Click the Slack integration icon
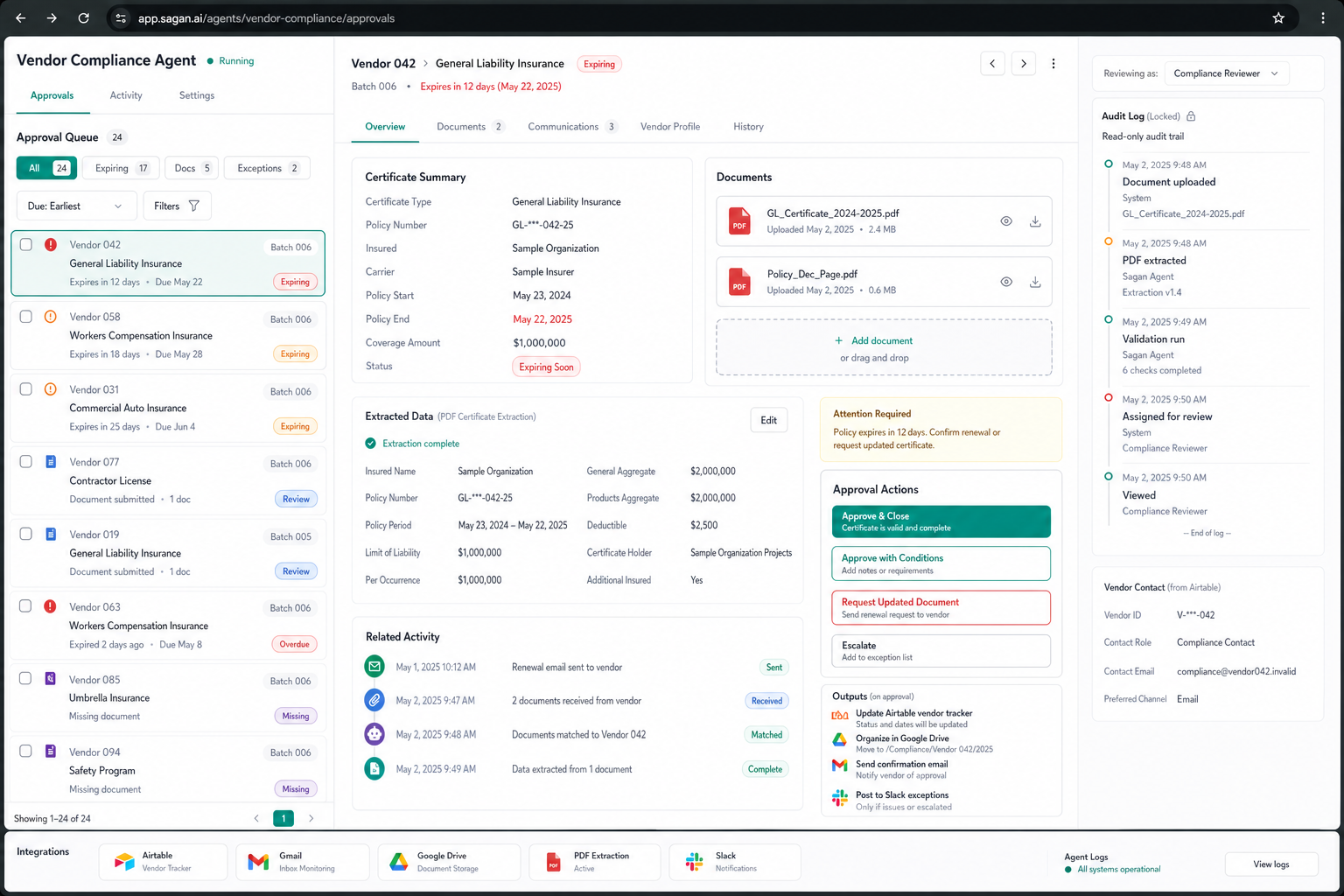The image size is (1344, 896). (695, 862)
